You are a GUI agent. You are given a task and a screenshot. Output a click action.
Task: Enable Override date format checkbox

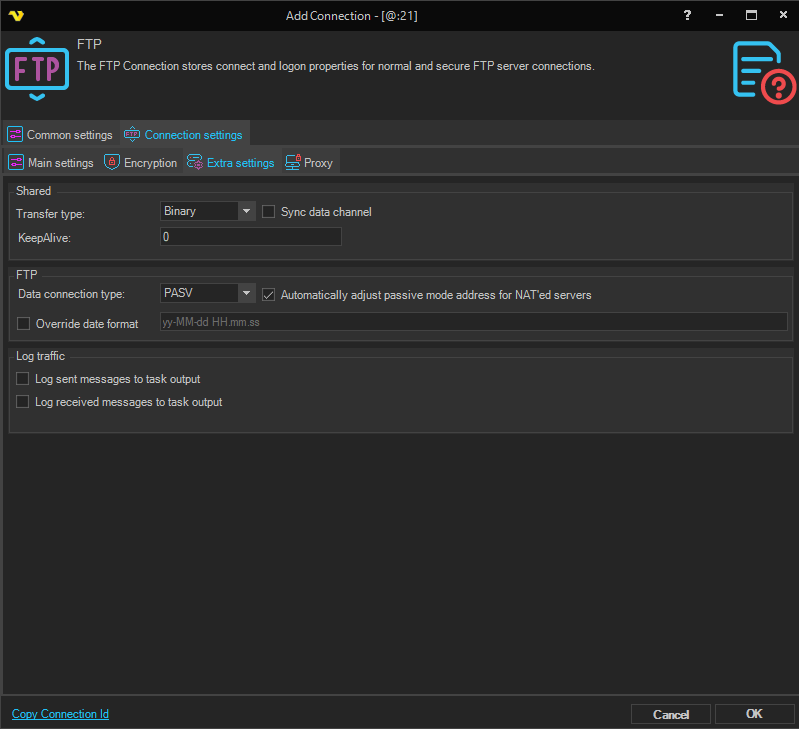[x=24, y=324]
